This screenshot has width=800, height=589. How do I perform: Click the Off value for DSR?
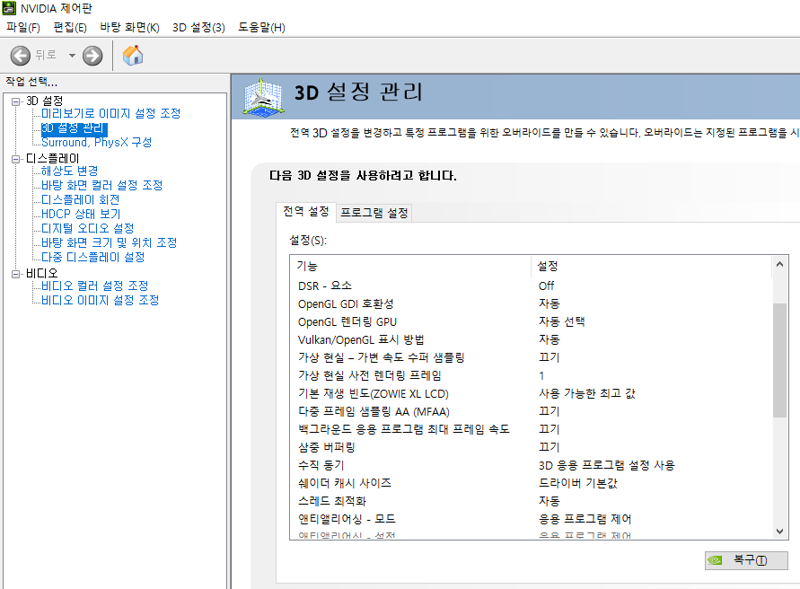tap(546, 286)
